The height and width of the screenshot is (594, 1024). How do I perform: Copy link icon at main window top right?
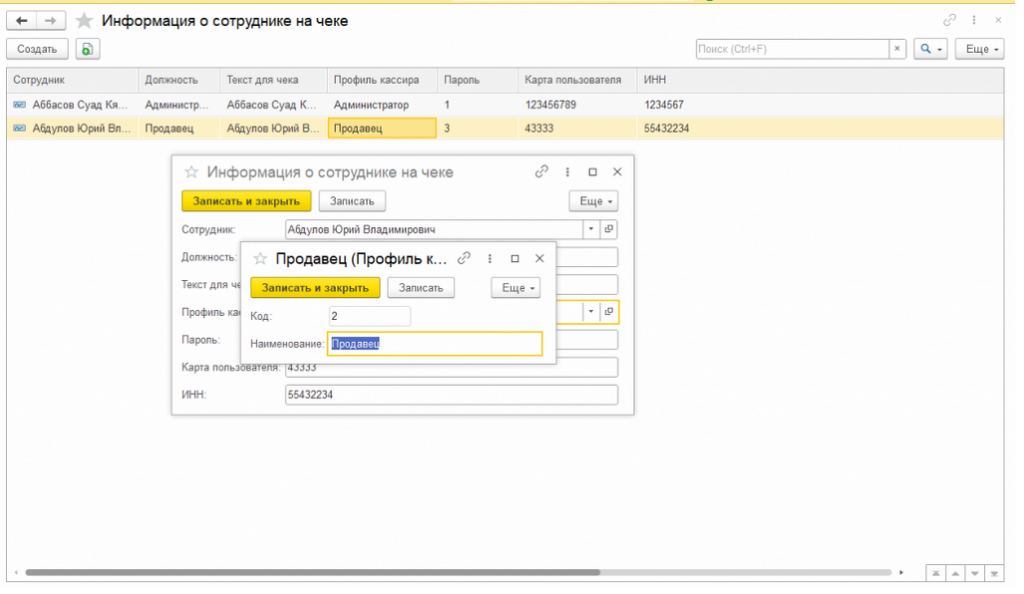(949, 20)
